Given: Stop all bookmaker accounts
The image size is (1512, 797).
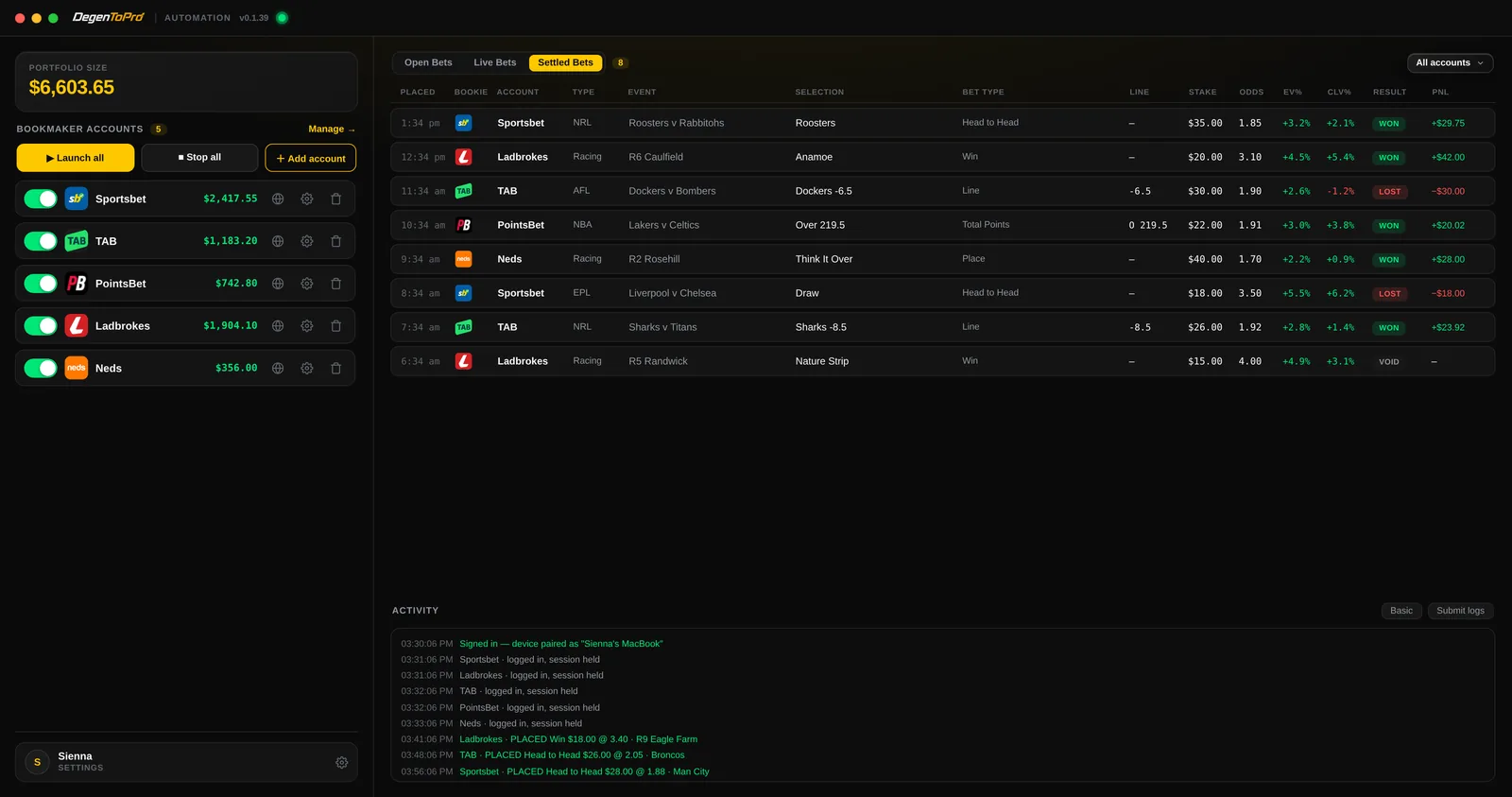Looking at the screenshot, I should click(199, 158).
